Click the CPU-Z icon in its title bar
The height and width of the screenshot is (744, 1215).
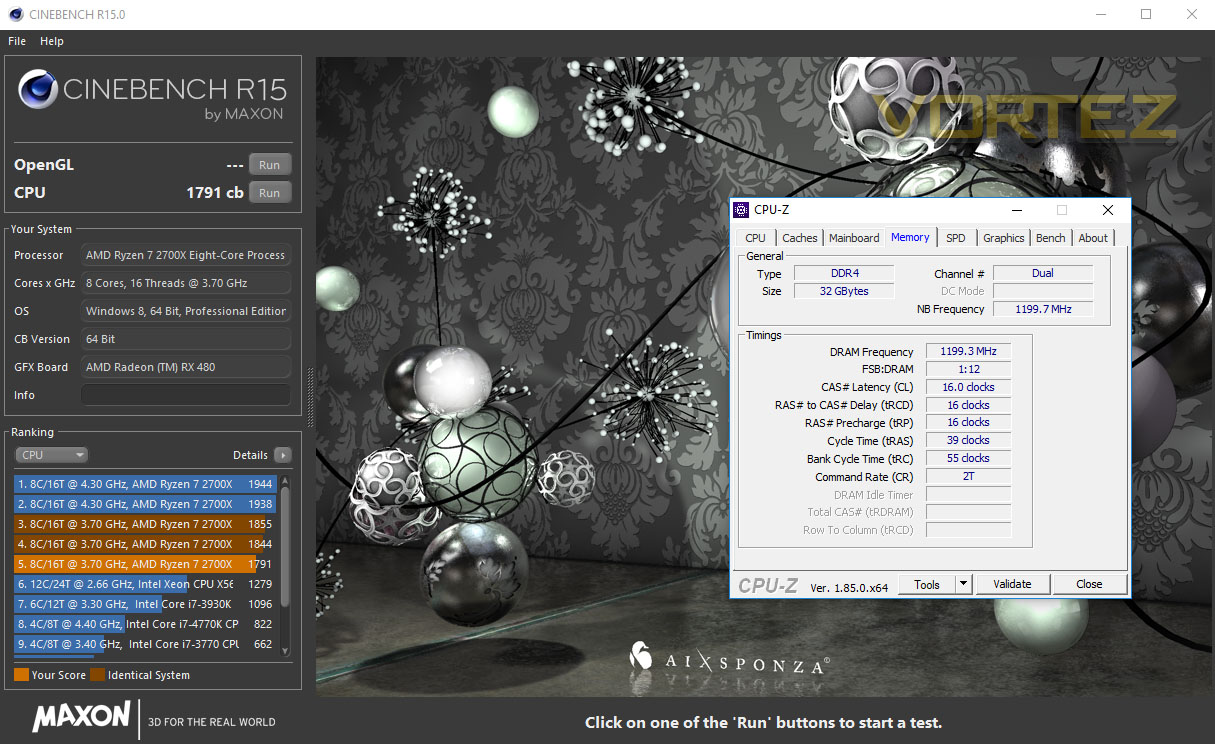tap(741, 210)
